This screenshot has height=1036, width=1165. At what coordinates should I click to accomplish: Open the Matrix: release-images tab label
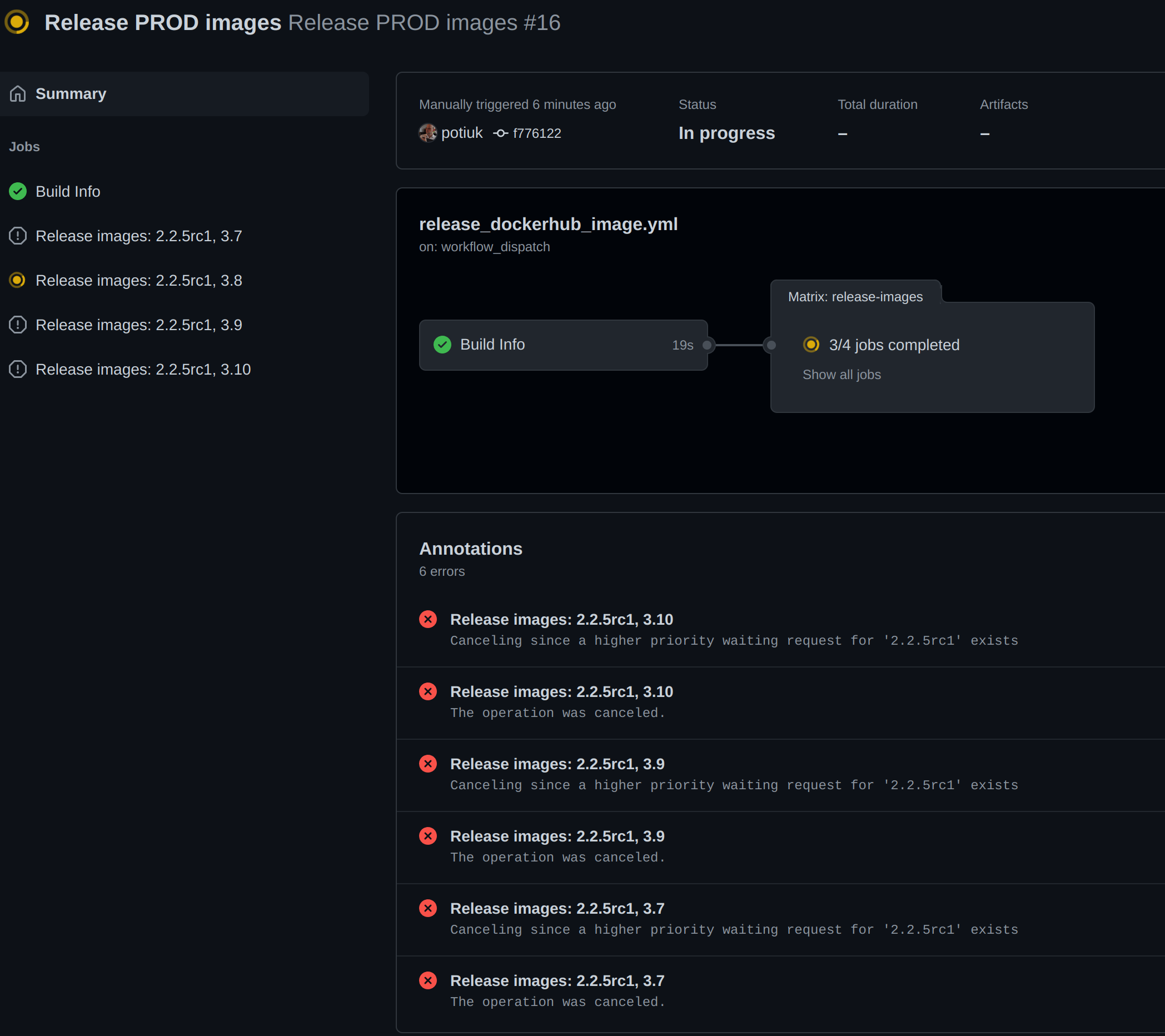(x=855, y=297)
